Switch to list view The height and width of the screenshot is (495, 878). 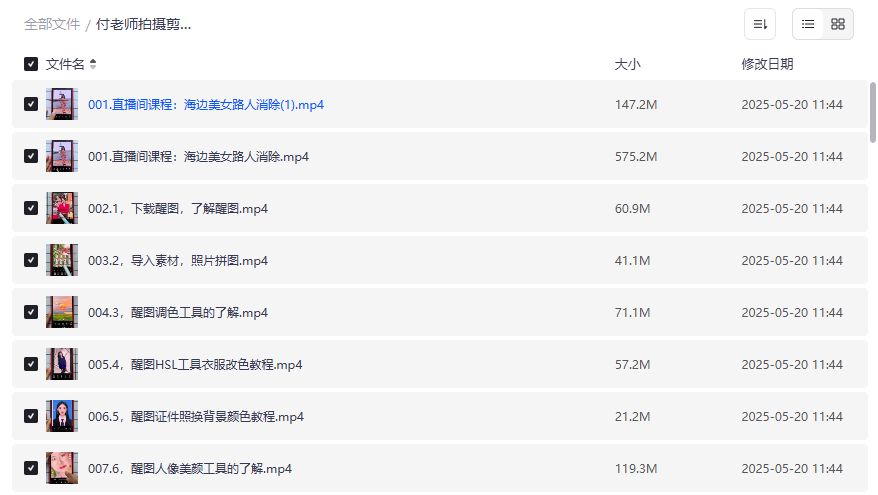pos(807,24)
